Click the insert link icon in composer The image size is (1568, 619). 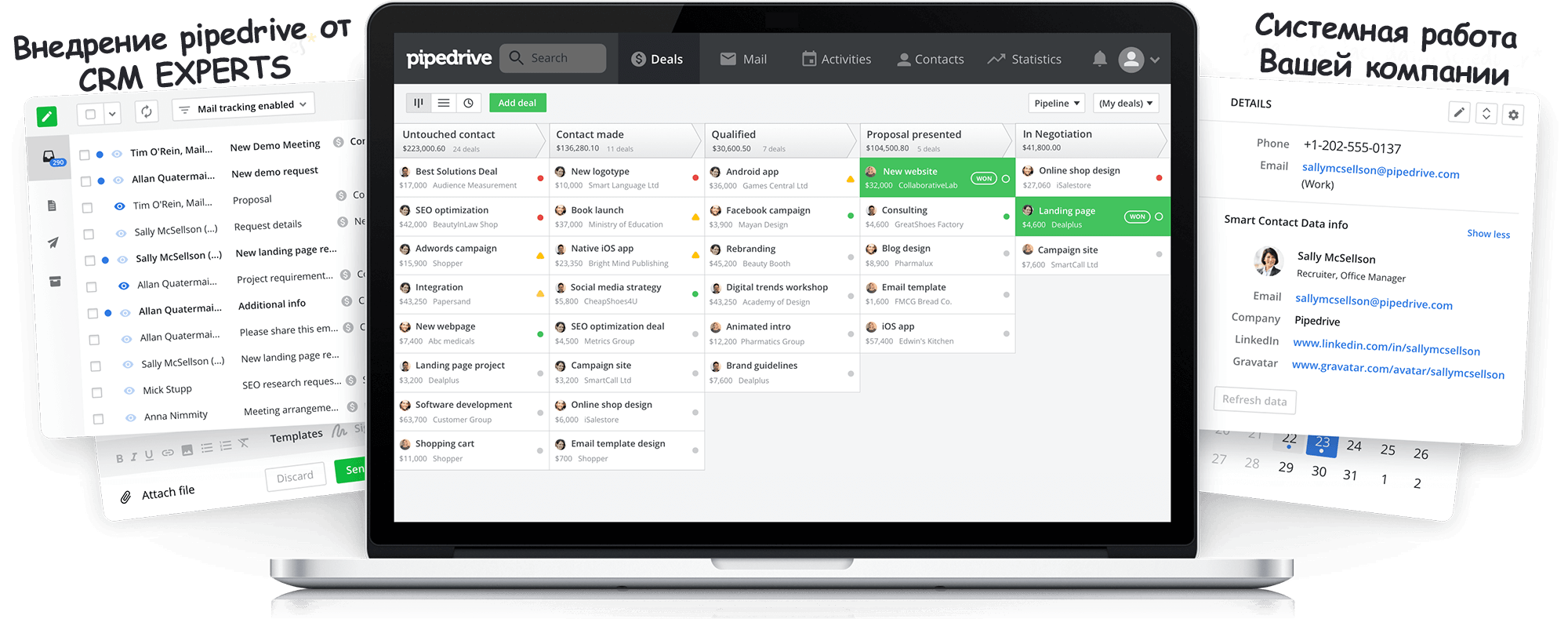pyautogui.click(x=168, y=453)
